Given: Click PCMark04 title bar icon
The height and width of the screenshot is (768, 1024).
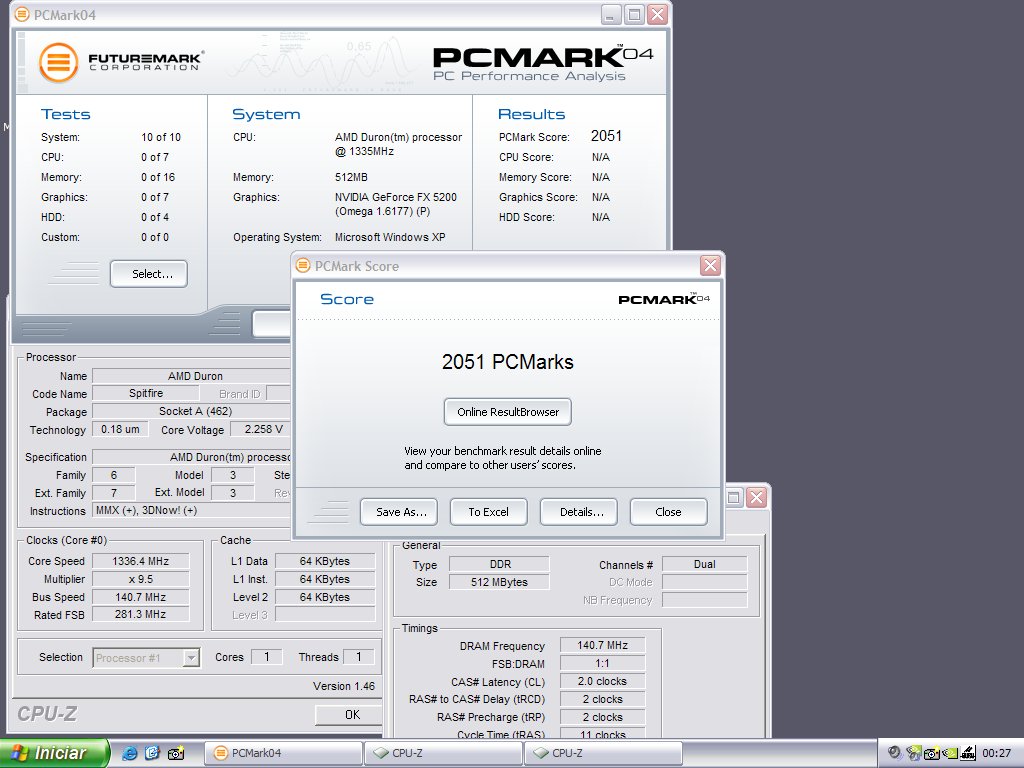Looking at the screenshot, I should (22, 14).
